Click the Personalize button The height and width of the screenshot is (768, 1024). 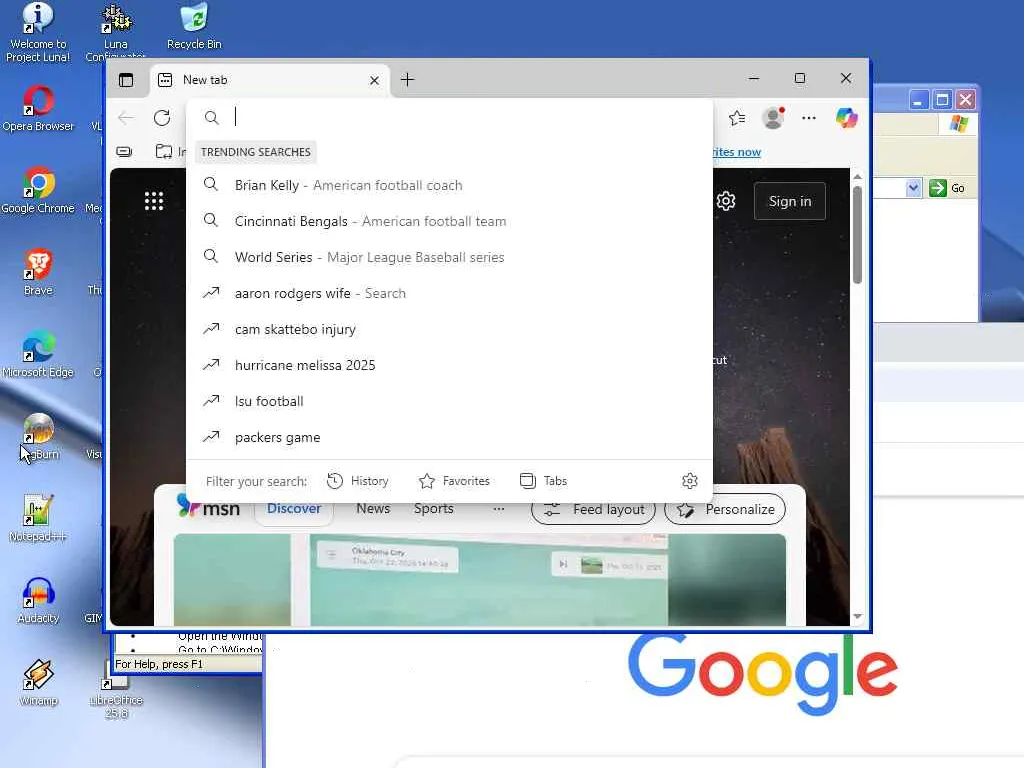725,509
